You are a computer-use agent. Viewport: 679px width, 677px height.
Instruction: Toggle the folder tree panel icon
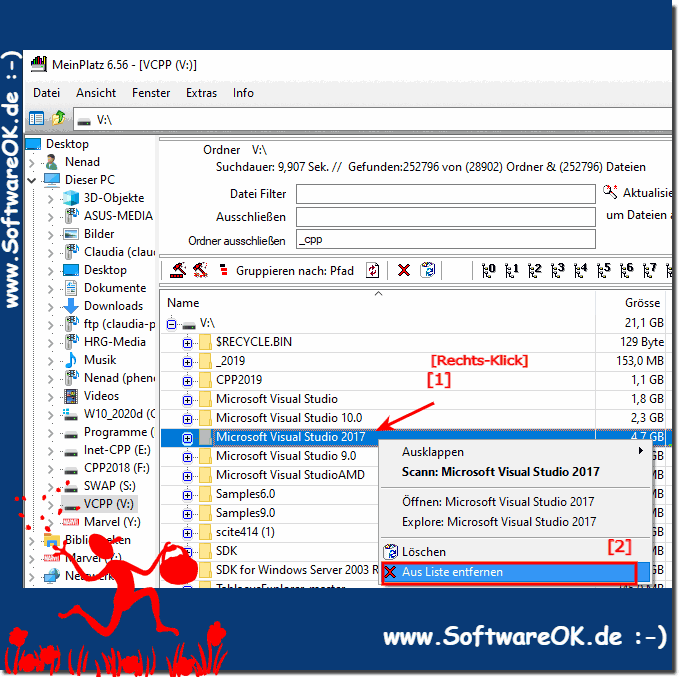point(36,118)
